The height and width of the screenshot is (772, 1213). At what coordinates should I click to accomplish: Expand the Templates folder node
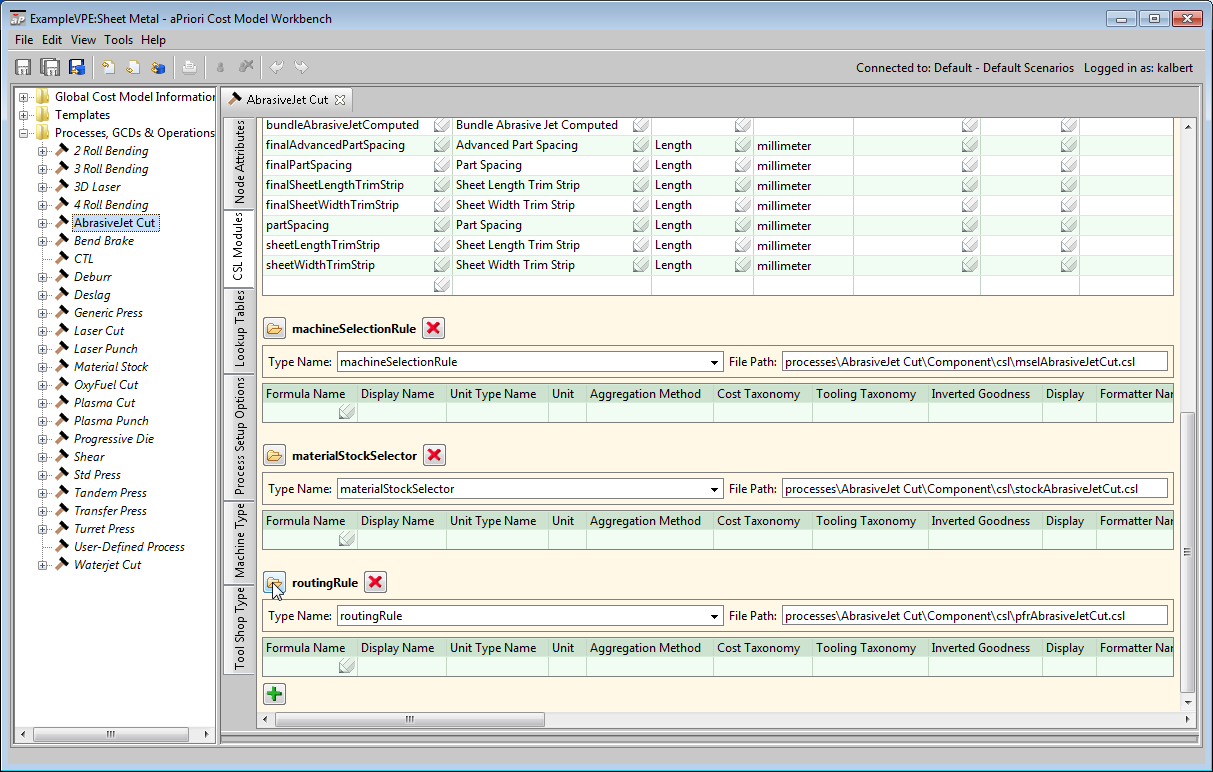pyautogui.click(x=23, y=115)
